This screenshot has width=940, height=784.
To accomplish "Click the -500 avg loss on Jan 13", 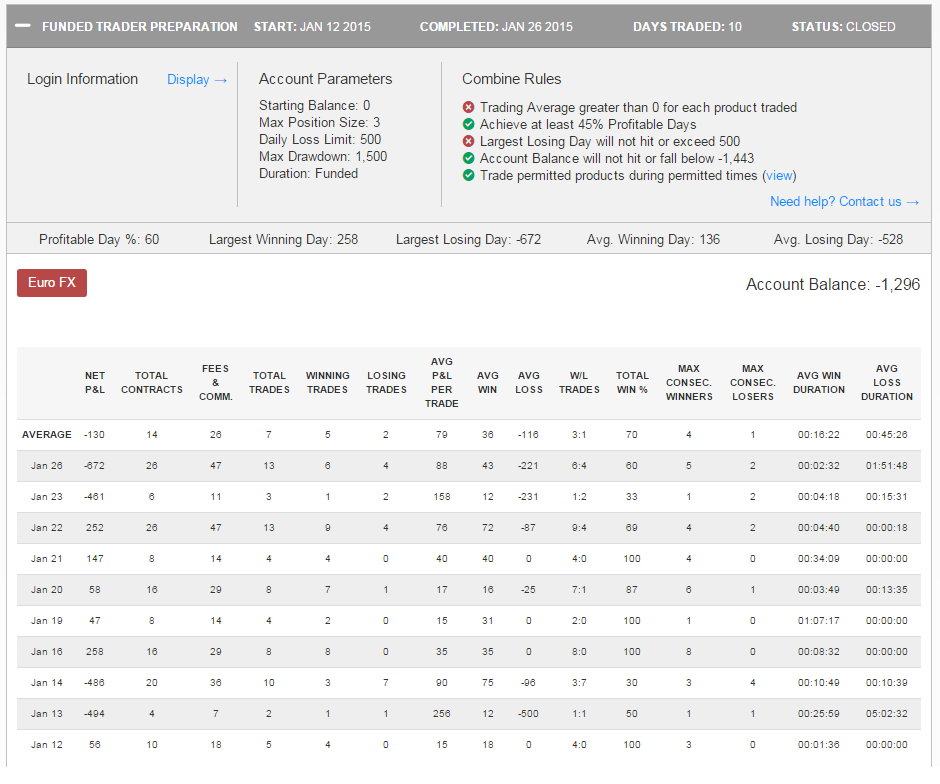I will click(x=528, y=714).
